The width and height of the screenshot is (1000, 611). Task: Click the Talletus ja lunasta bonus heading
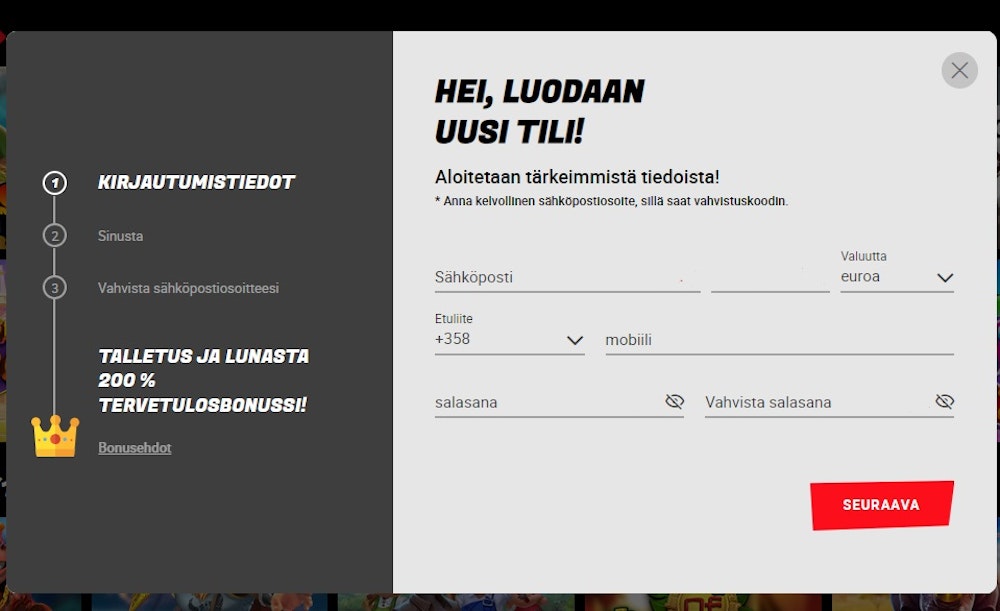203,380
